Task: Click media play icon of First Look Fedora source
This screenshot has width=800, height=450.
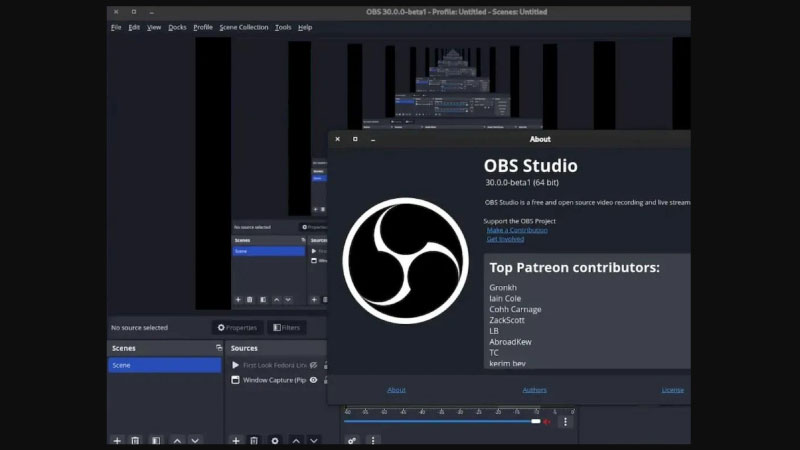Action: (x=235, y=365)
